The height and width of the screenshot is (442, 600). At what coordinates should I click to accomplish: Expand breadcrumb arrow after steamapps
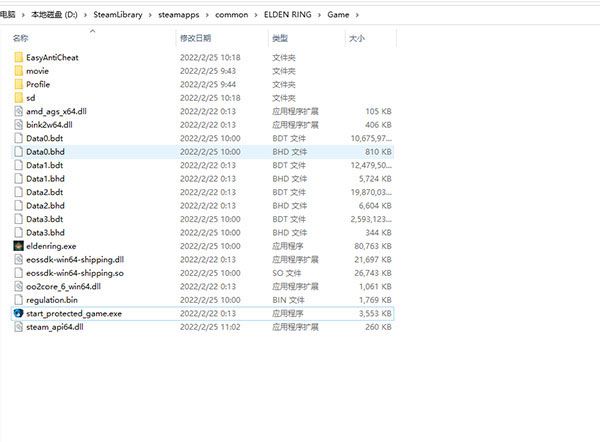point(207,15)
